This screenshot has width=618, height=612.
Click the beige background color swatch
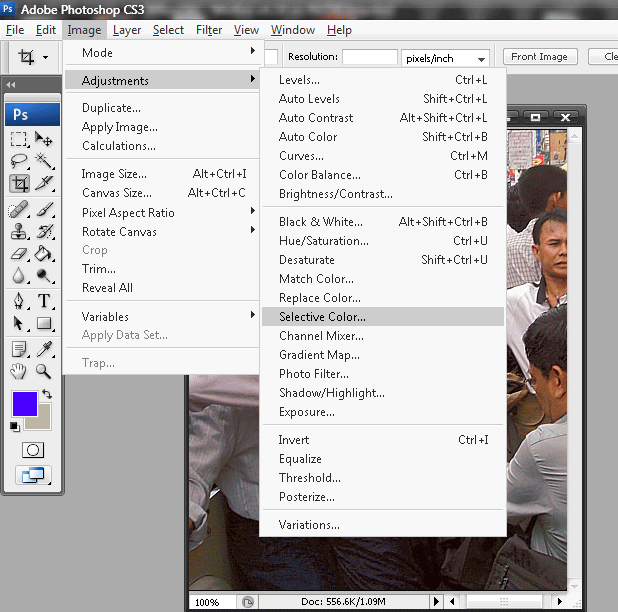[44, 422]
